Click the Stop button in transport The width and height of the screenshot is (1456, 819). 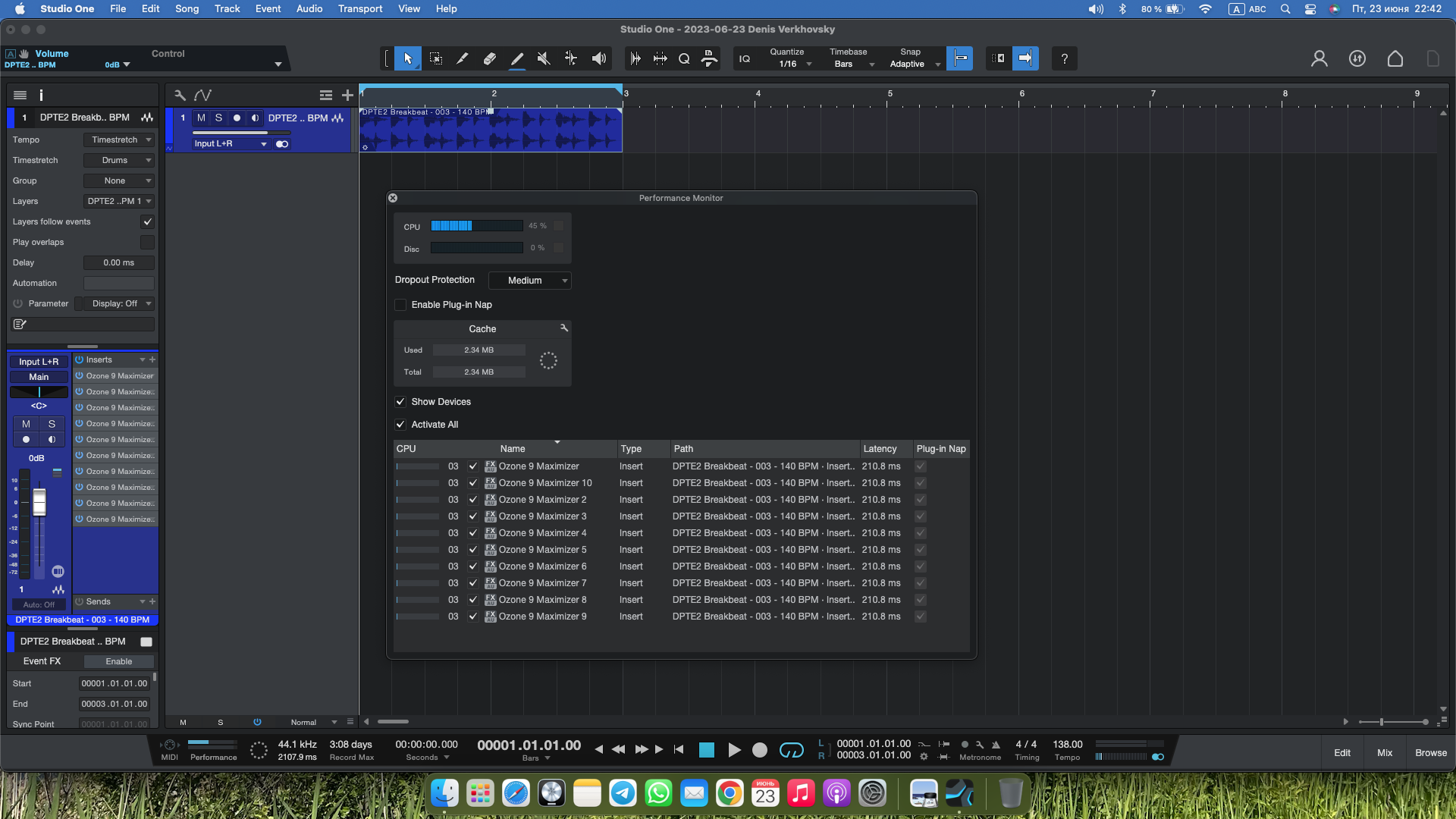point(707,750)
